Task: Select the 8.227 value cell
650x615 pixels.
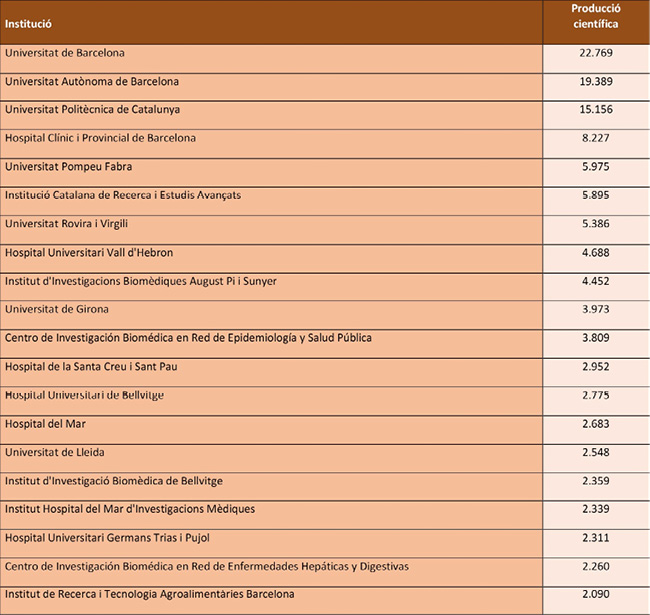Action: coord(595,138)
